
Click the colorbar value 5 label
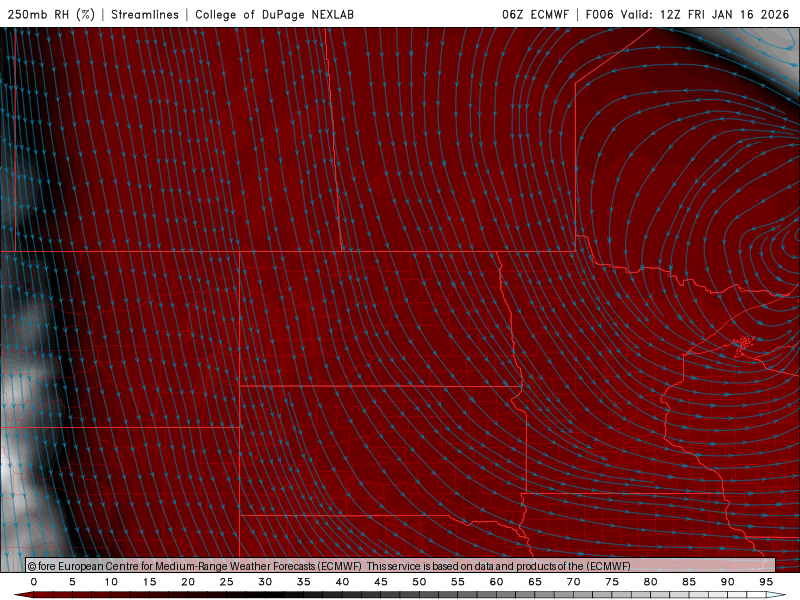(72, 582)
